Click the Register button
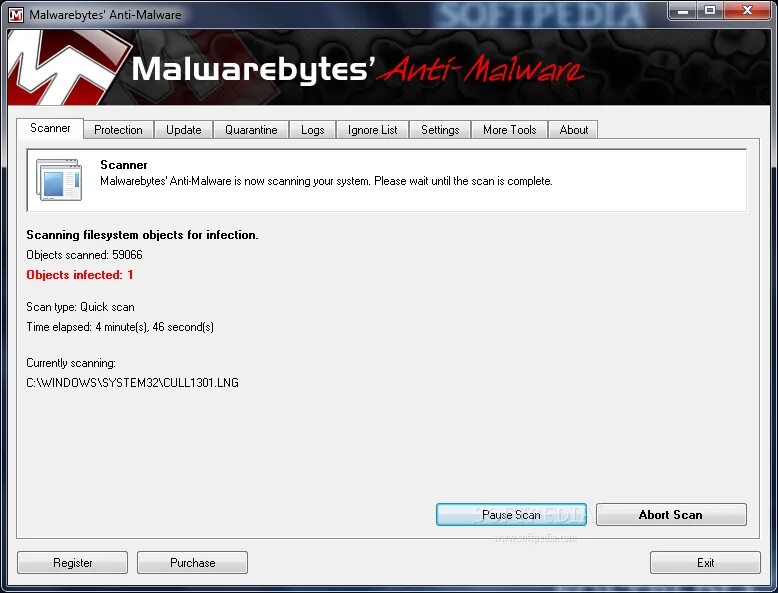 coord(72,563)
